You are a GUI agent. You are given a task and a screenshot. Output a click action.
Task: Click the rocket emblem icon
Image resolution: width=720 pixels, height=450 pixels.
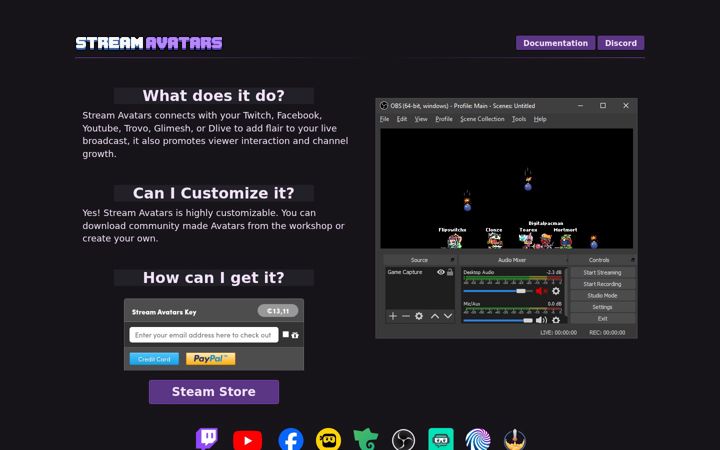tap(515, 440)
